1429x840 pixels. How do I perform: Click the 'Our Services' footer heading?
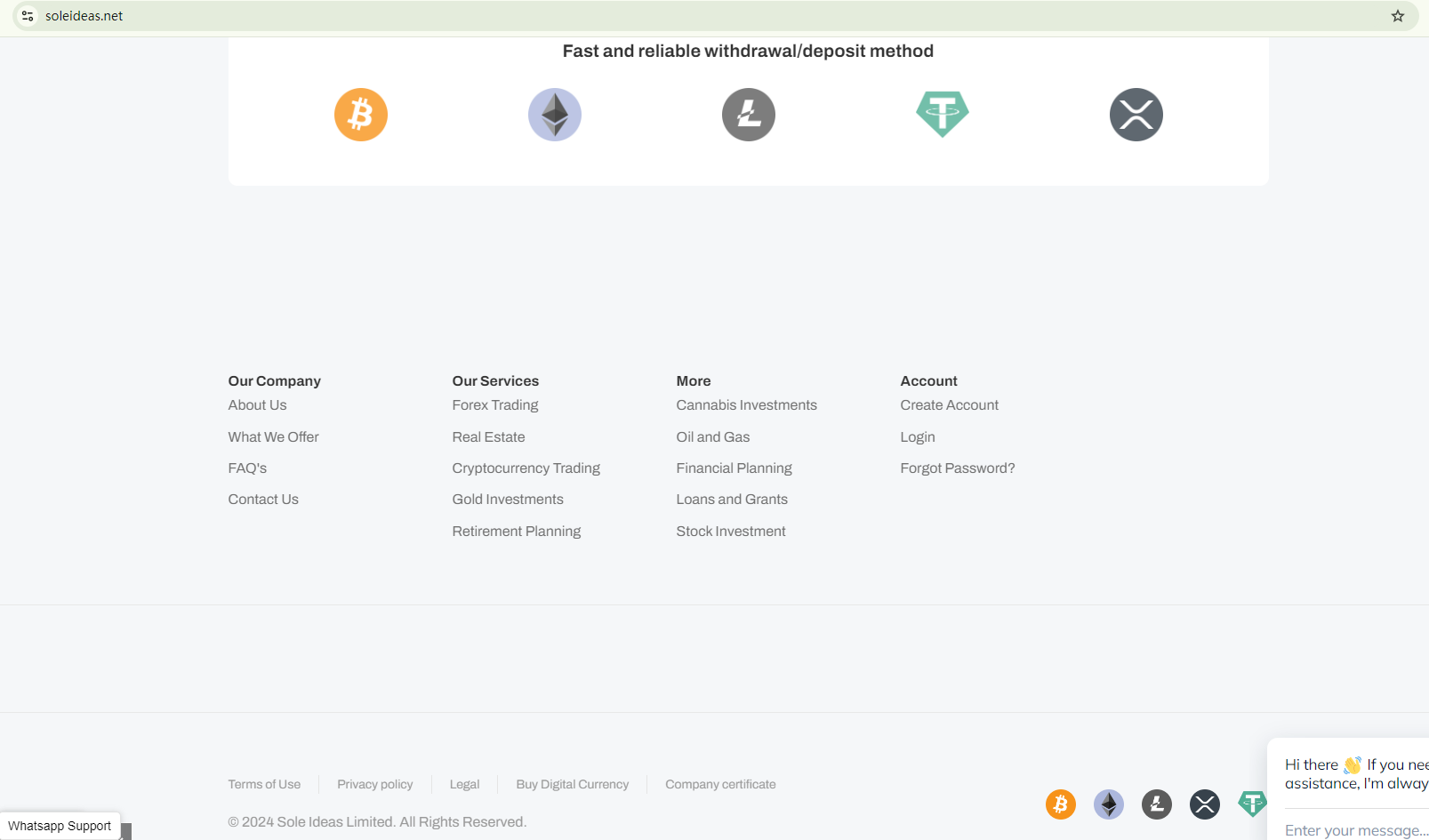tap(495, 381)
